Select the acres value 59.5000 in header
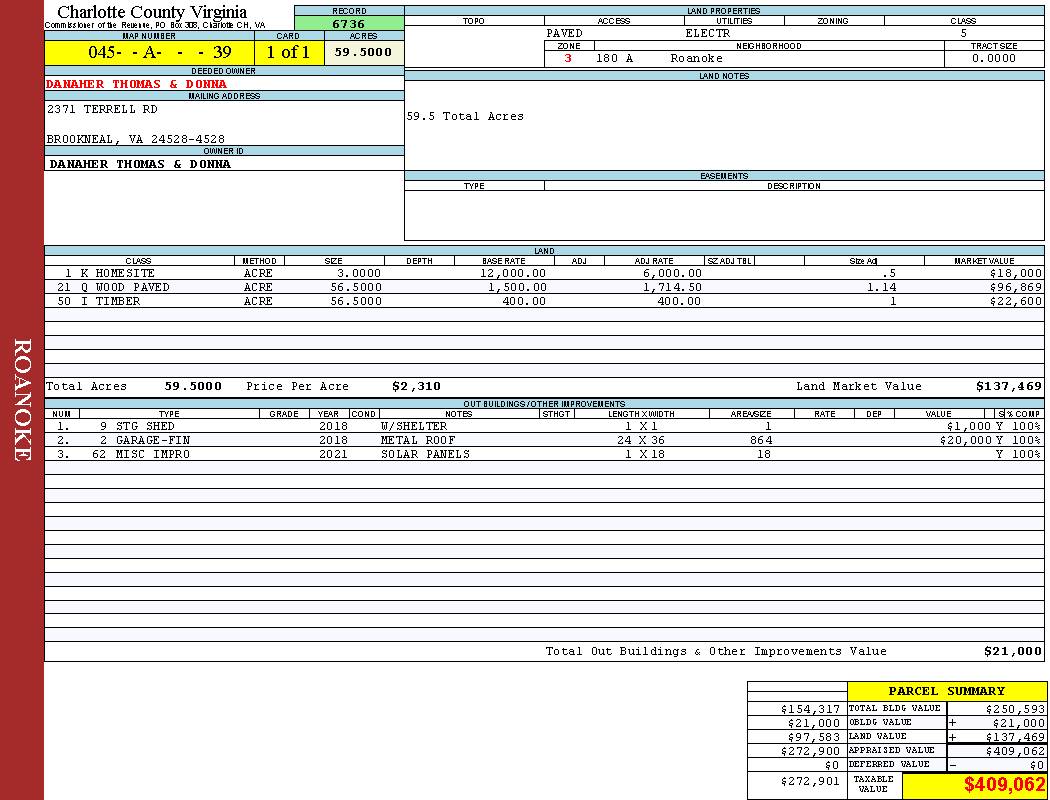 (x=363, y=53)
